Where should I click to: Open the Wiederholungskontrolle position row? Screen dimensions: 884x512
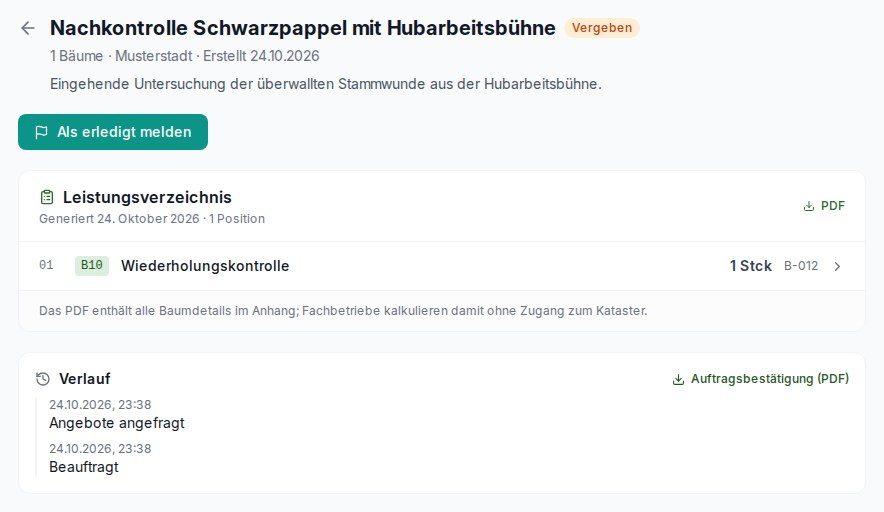tap(441, 266)
